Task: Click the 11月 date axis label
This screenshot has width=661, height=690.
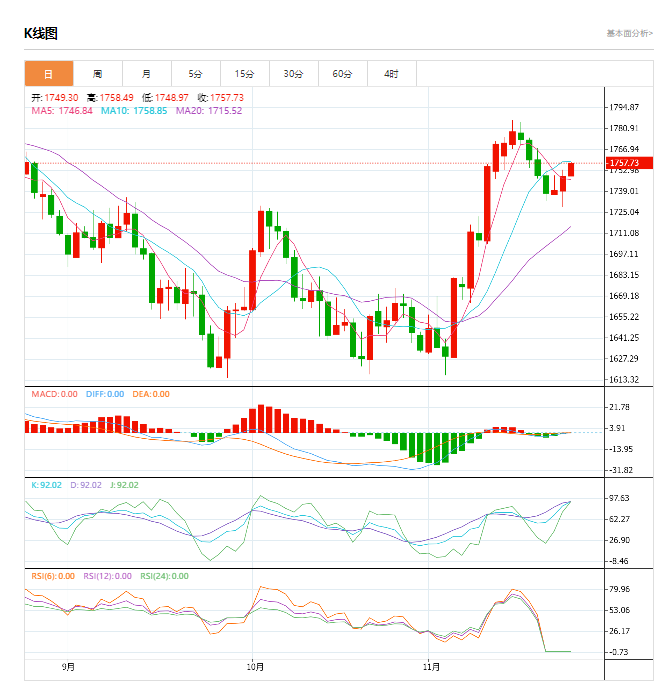Action: point(431,667)
